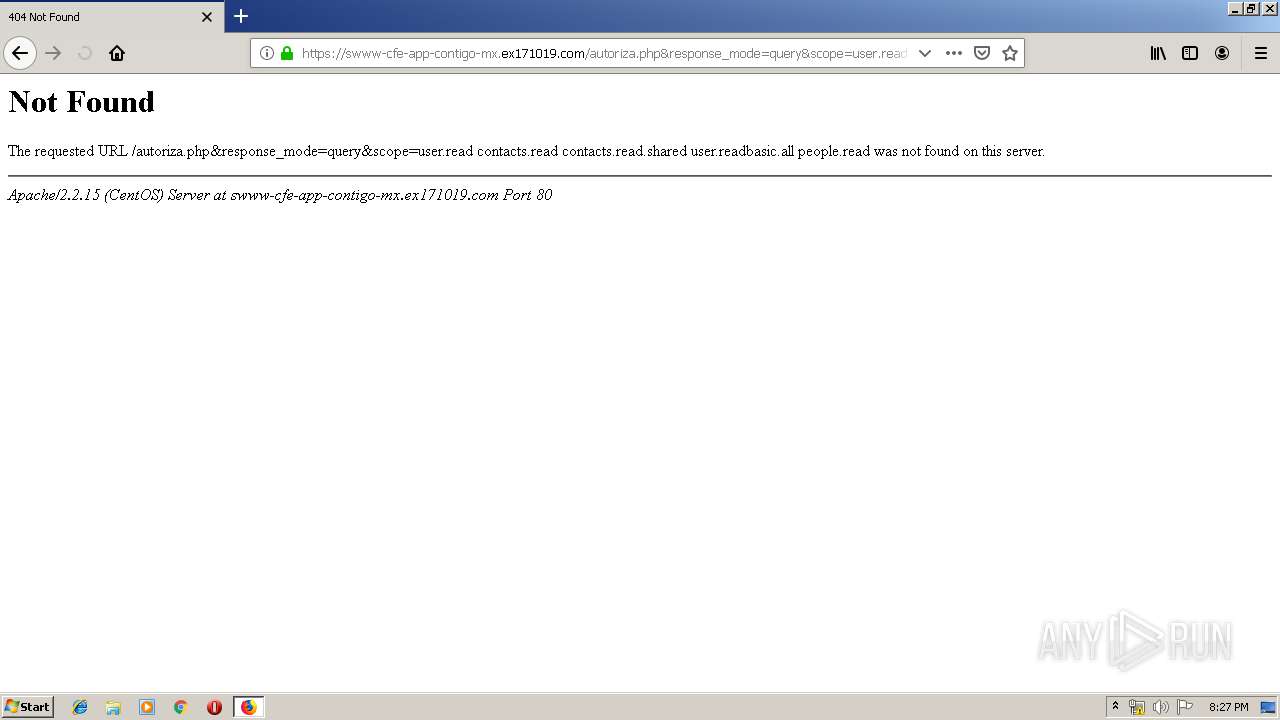
Task: Toggle the sidebar view
Action: [x=1190, y=53]
